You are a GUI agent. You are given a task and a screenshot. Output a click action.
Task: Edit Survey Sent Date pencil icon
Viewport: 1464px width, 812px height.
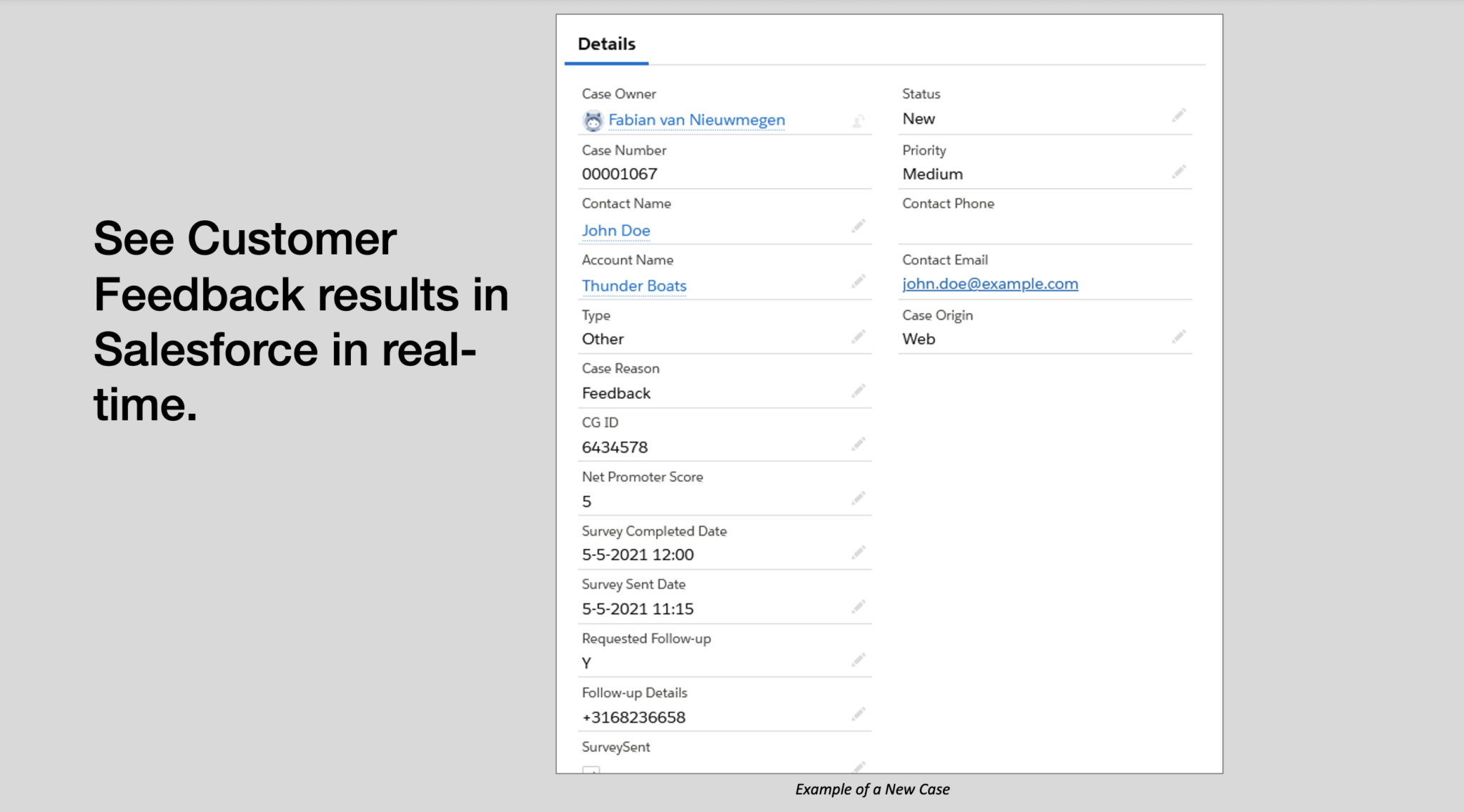tap(859, 606)
